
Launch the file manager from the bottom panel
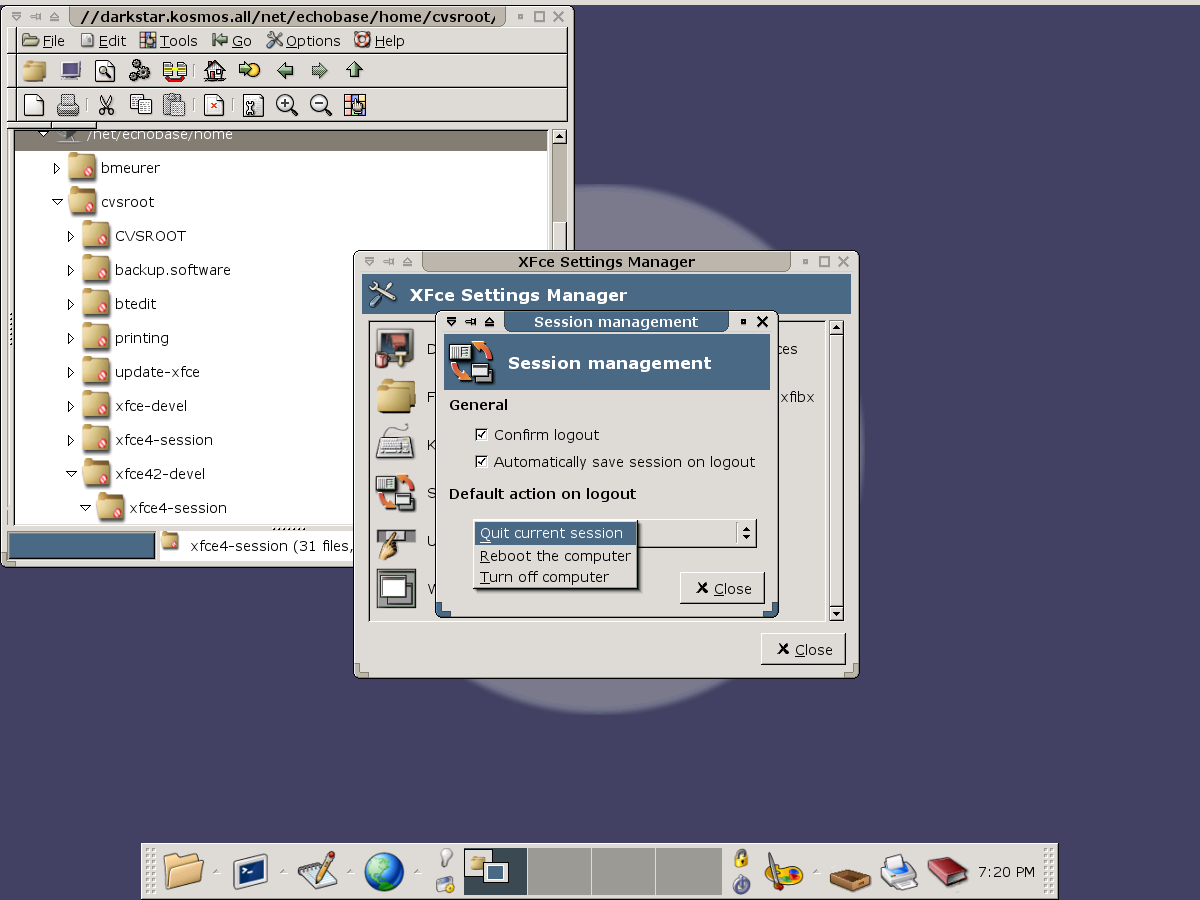click(x=184, y=871)
